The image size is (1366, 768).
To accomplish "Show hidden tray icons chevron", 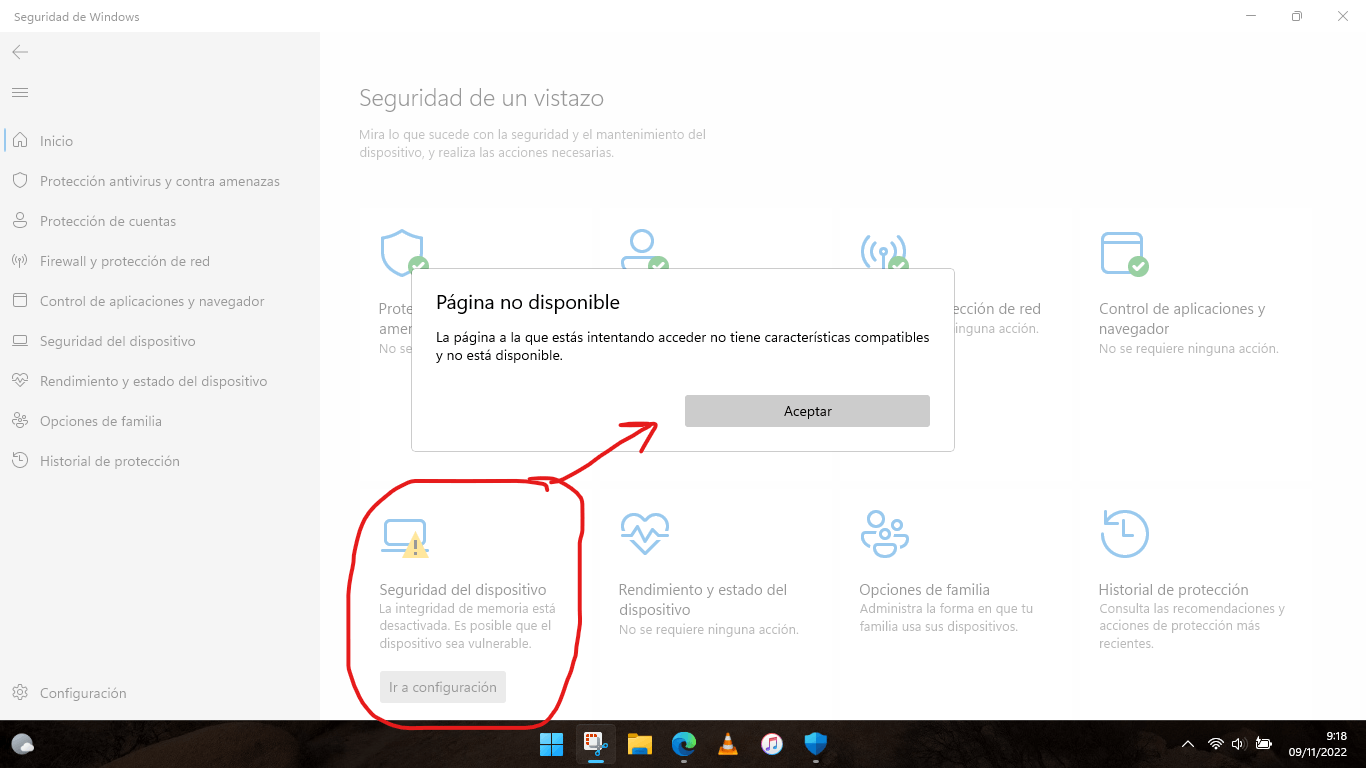I will click(x=1188, y=744).
